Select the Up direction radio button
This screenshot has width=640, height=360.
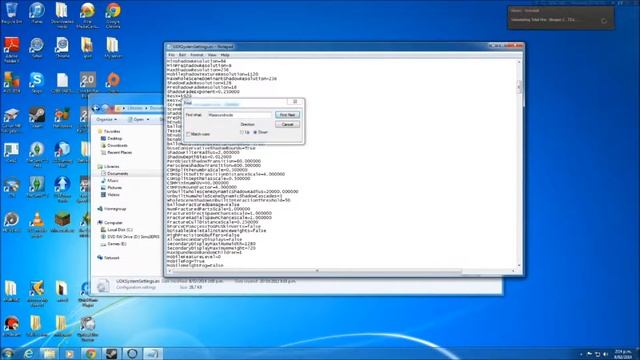242,132
